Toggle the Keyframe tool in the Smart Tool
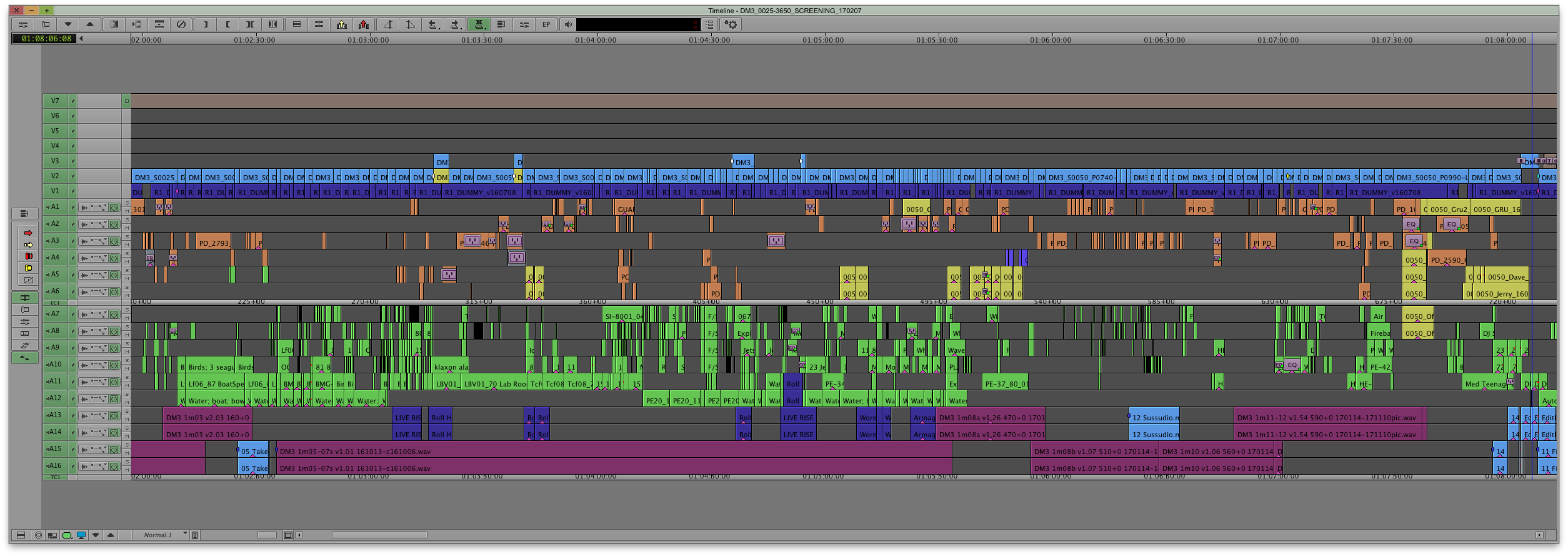The width and height of the screenshot is (1568, 556). [x=27, y=280]
